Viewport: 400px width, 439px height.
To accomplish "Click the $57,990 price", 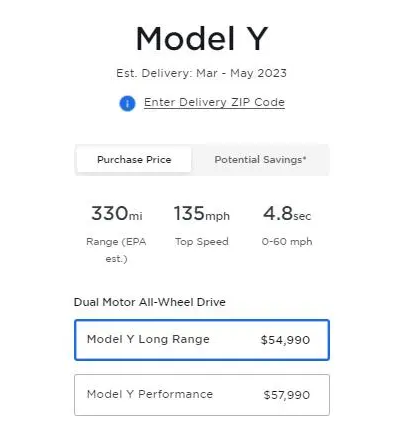I will (287, 395).
